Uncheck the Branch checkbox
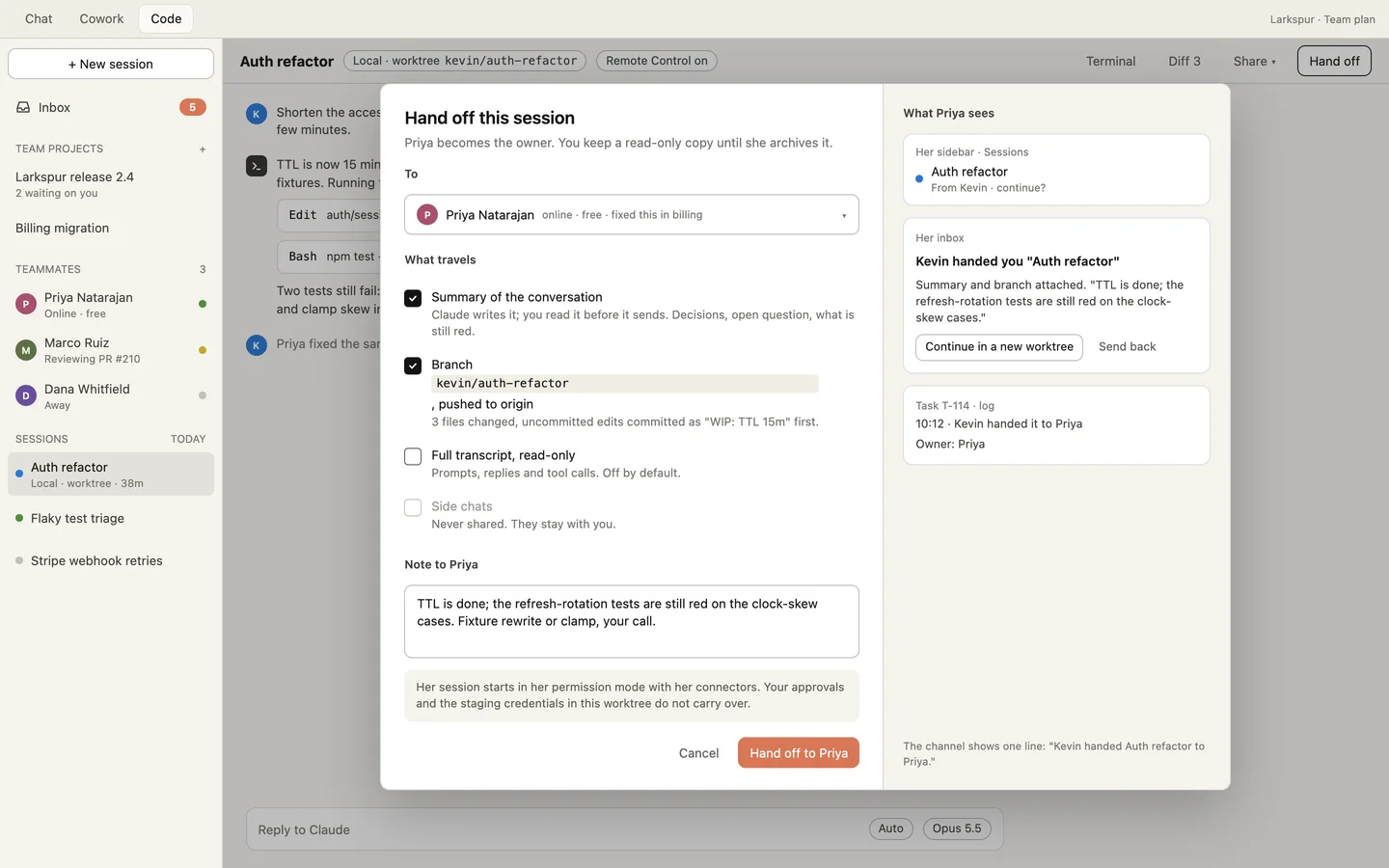The width and height of the screenshot is (1389, 868). coord(413,366)
